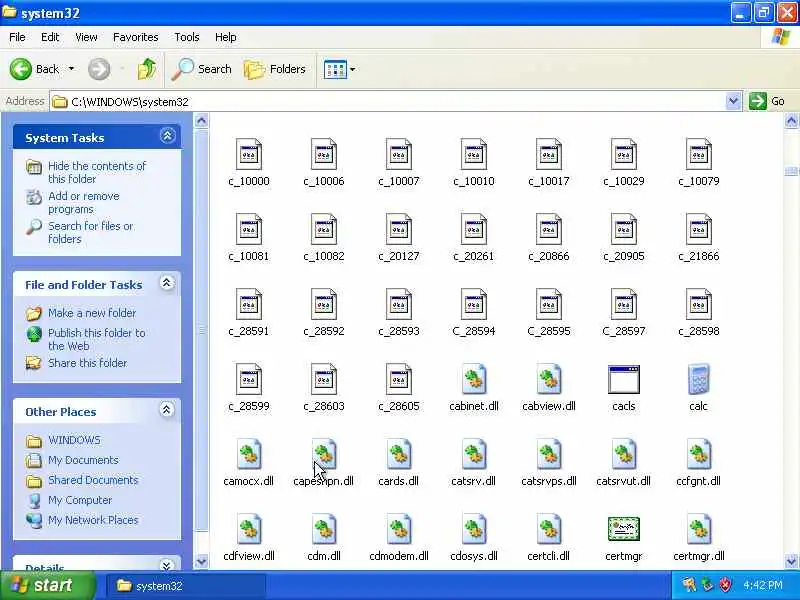Select the ccfgnt.dll file icon
The width and height of the screenshot is (800, 600).
coord(698,455)
